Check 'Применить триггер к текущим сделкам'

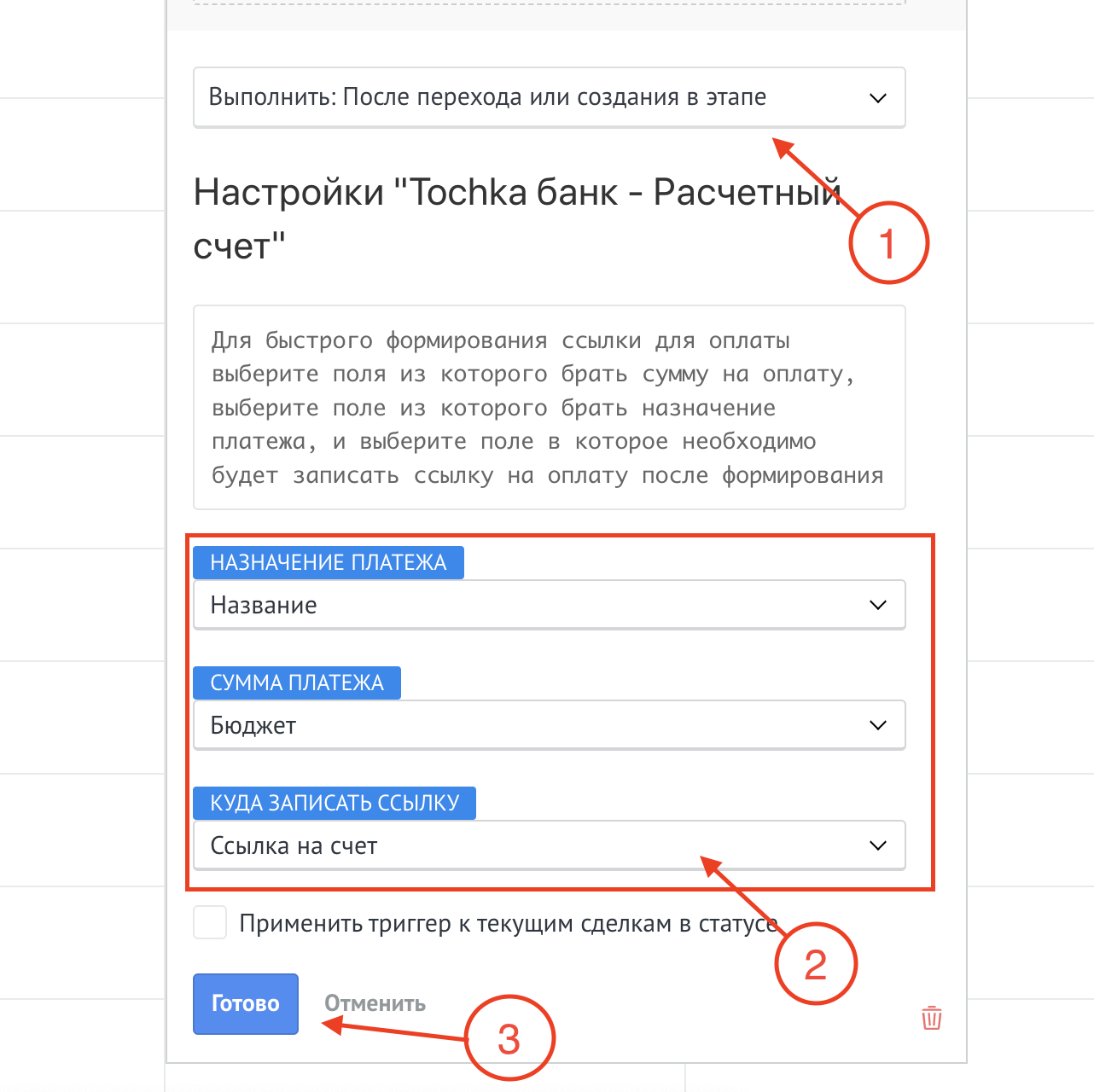click(x=210, y=923)
